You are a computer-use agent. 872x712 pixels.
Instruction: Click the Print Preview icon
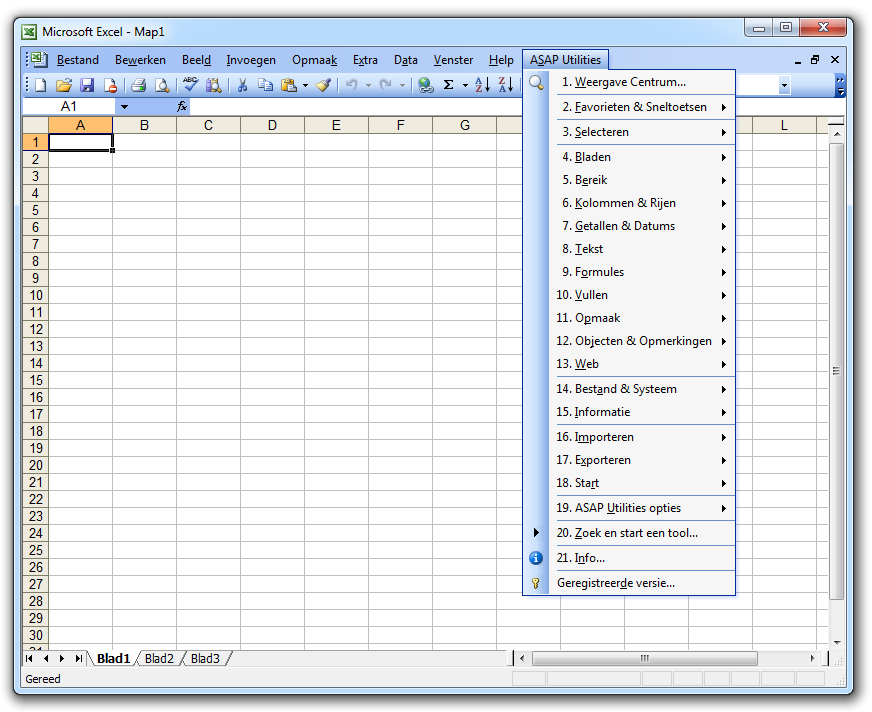(x=162, y=85)
